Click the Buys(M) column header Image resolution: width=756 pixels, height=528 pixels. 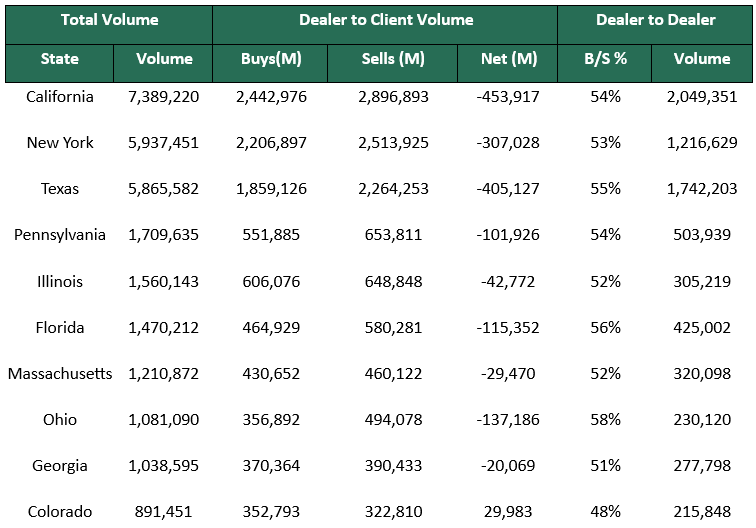click(x=271, y=59)
